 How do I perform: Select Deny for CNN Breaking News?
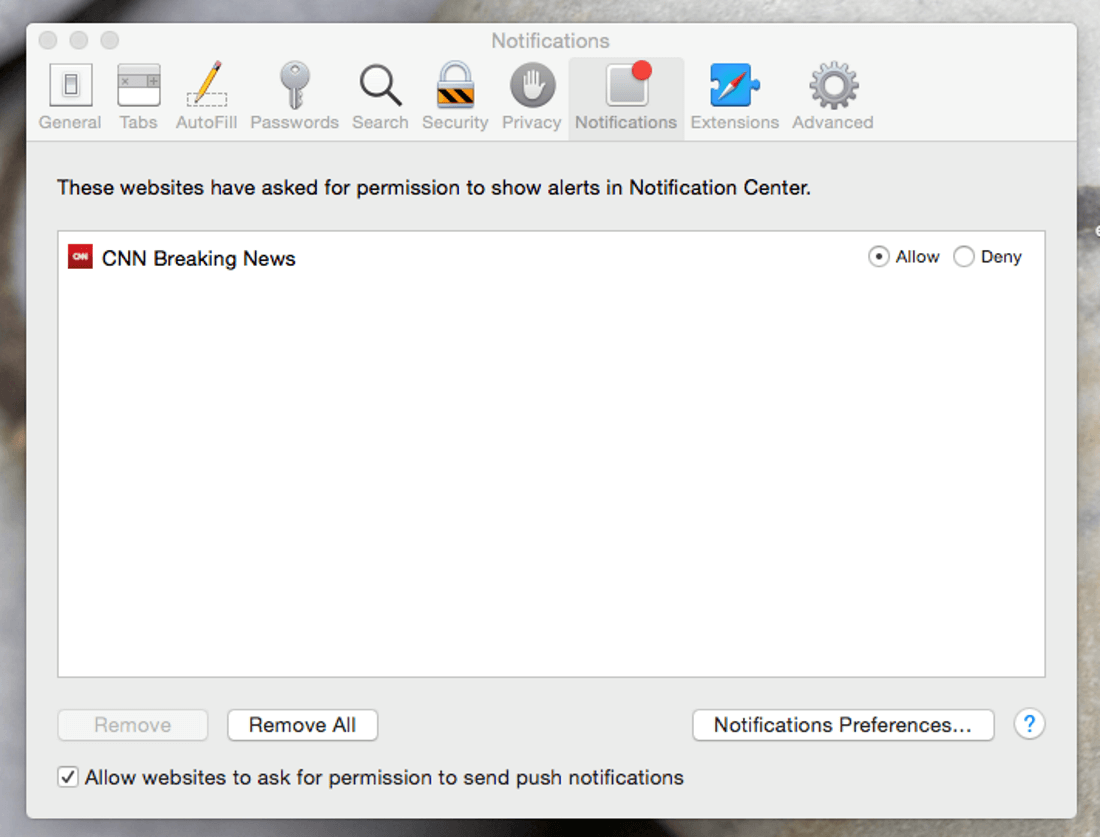(x=964, y=257)
